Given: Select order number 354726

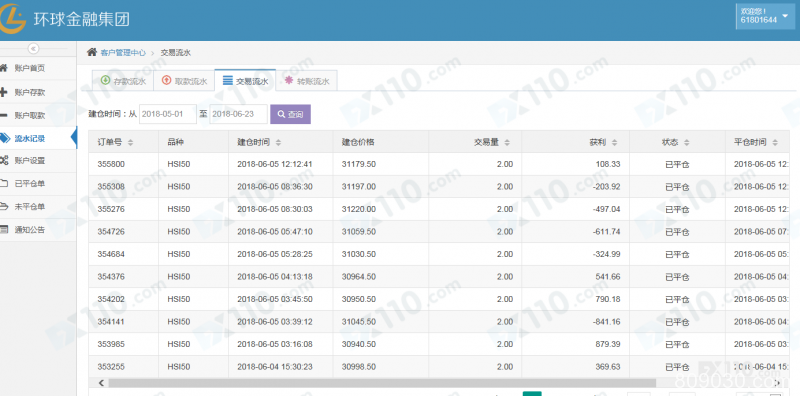Looking at the screenshot, I should pos(111,232).
